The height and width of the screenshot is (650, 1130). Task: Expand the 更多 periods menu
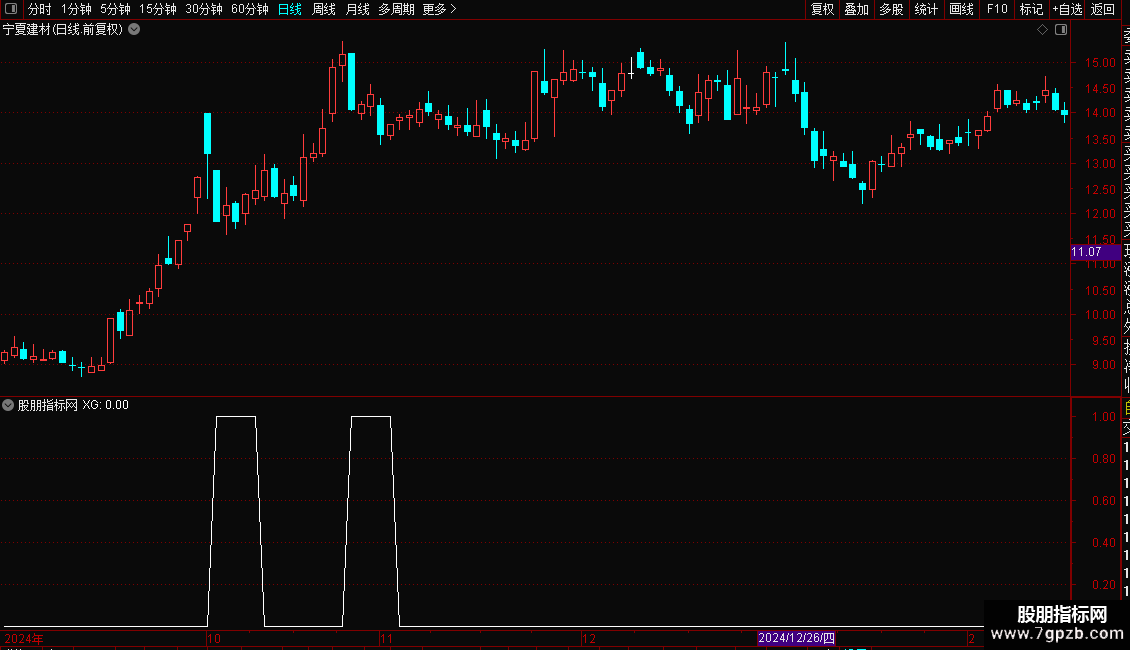[439, 9]
